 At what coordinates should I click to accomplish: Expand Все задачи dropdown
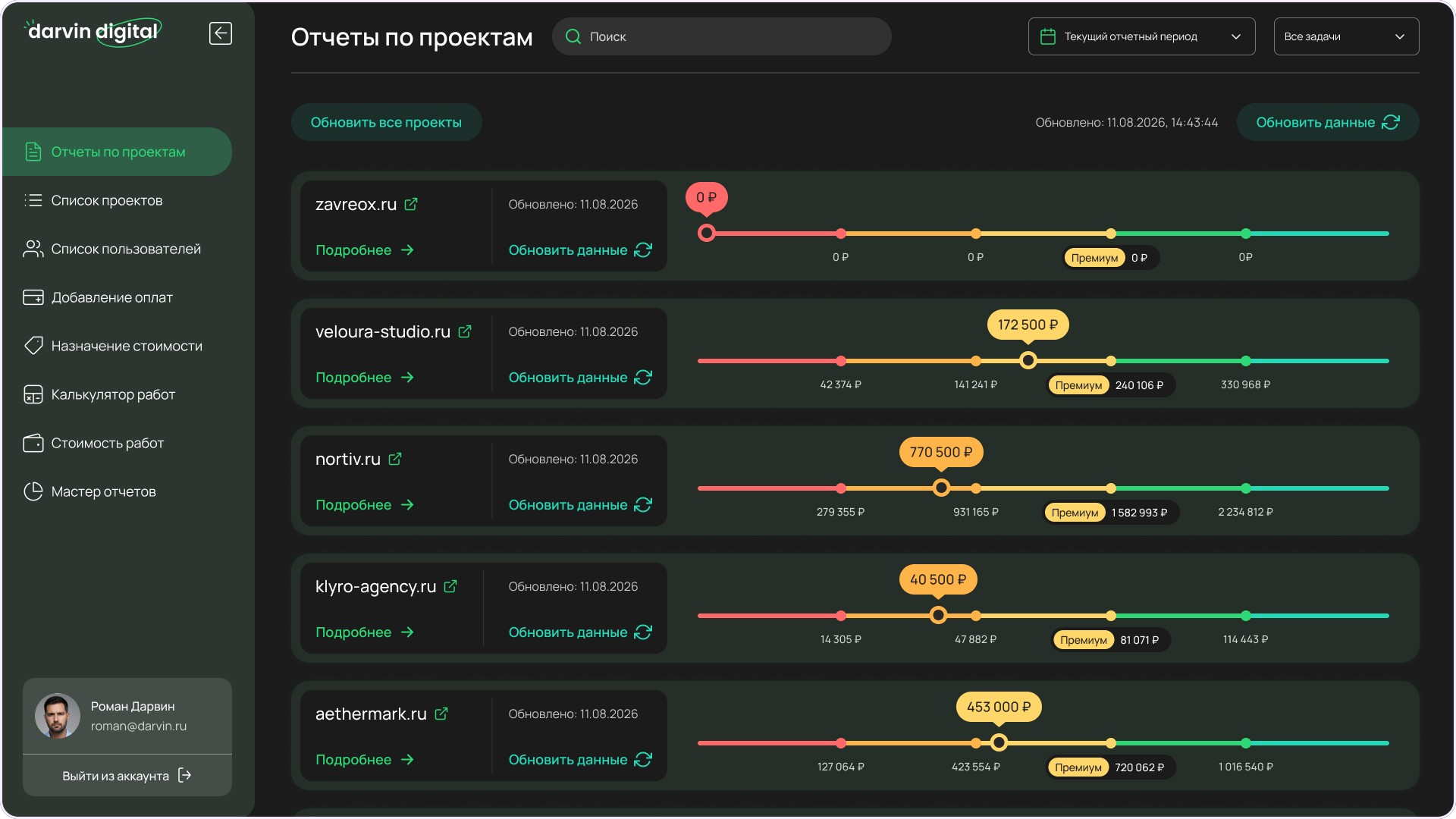(x=1346, y=36)
